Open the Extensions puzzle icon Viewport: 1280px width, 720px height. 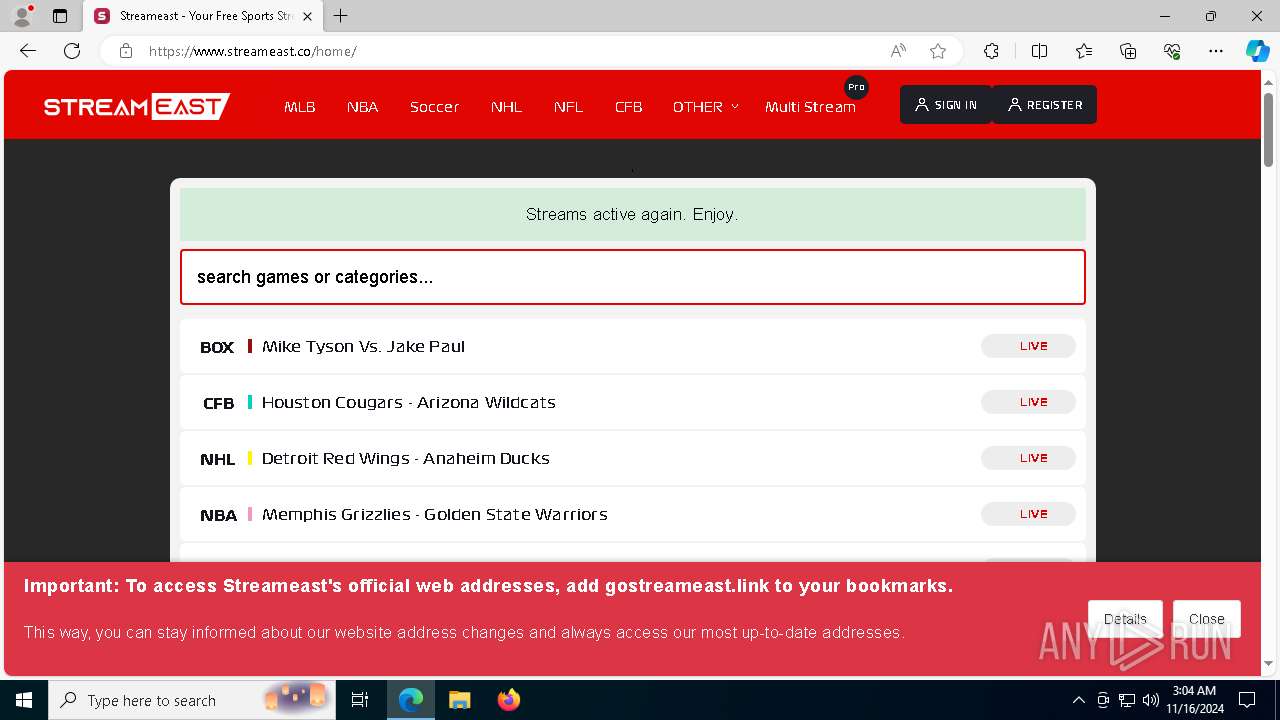[991, 51]
